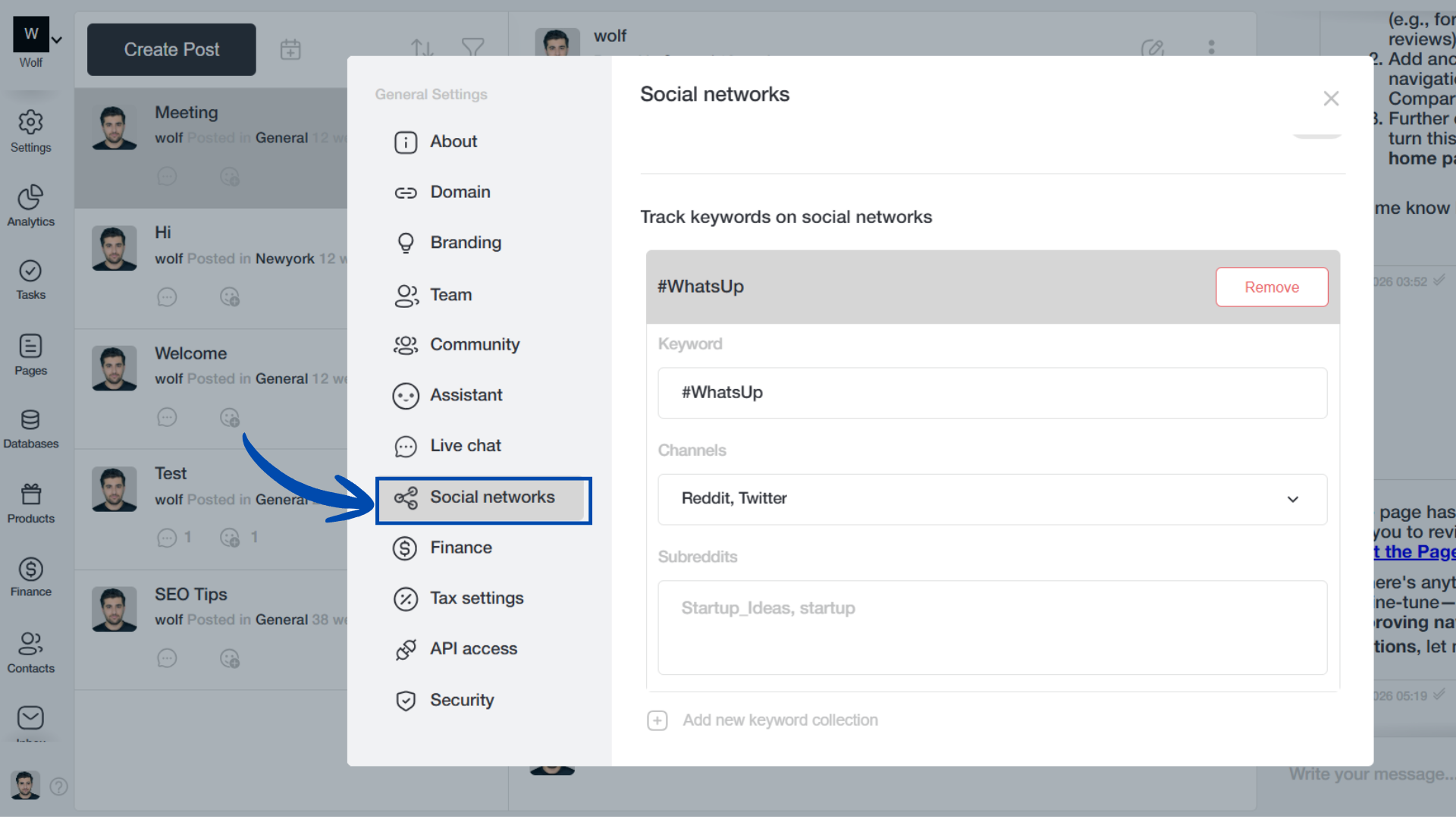Remove the #WhatsUp keyword collection

[1272, 287]
